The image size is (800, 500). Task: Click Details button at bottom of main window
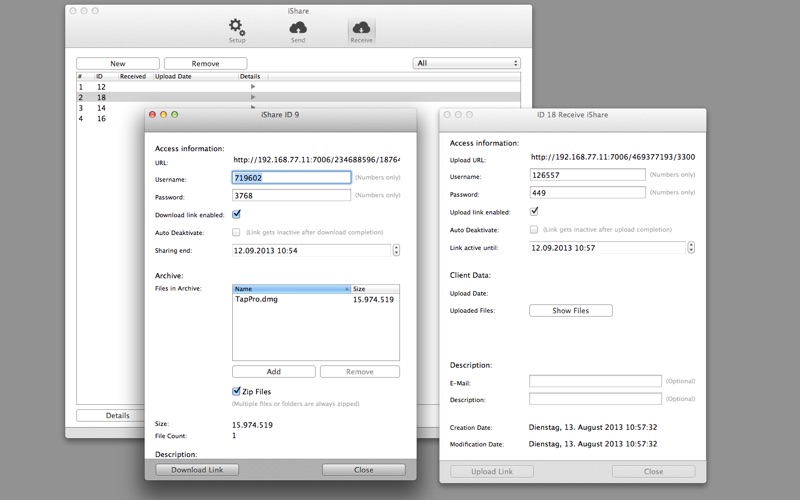tap(117, 415)
